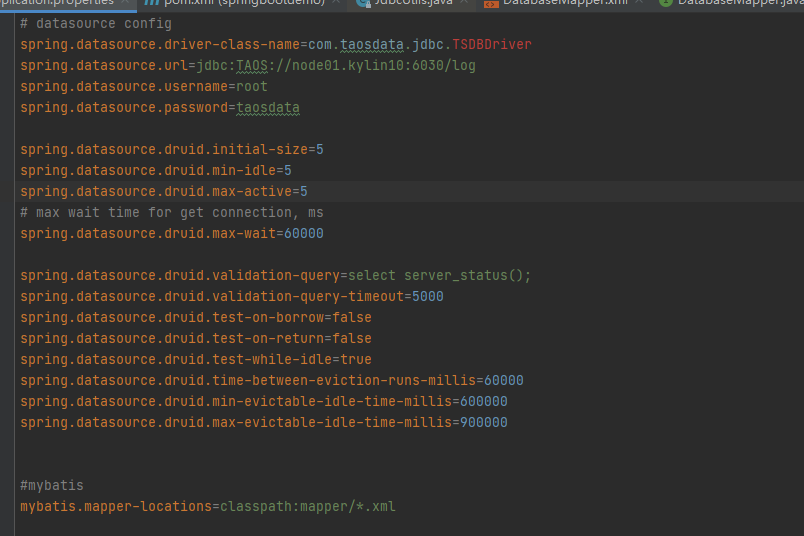Image resolution: width=804 pixels, height=536 pixels.
Task: Click the test-on-return=false line
Action: [x=196, y=339]
